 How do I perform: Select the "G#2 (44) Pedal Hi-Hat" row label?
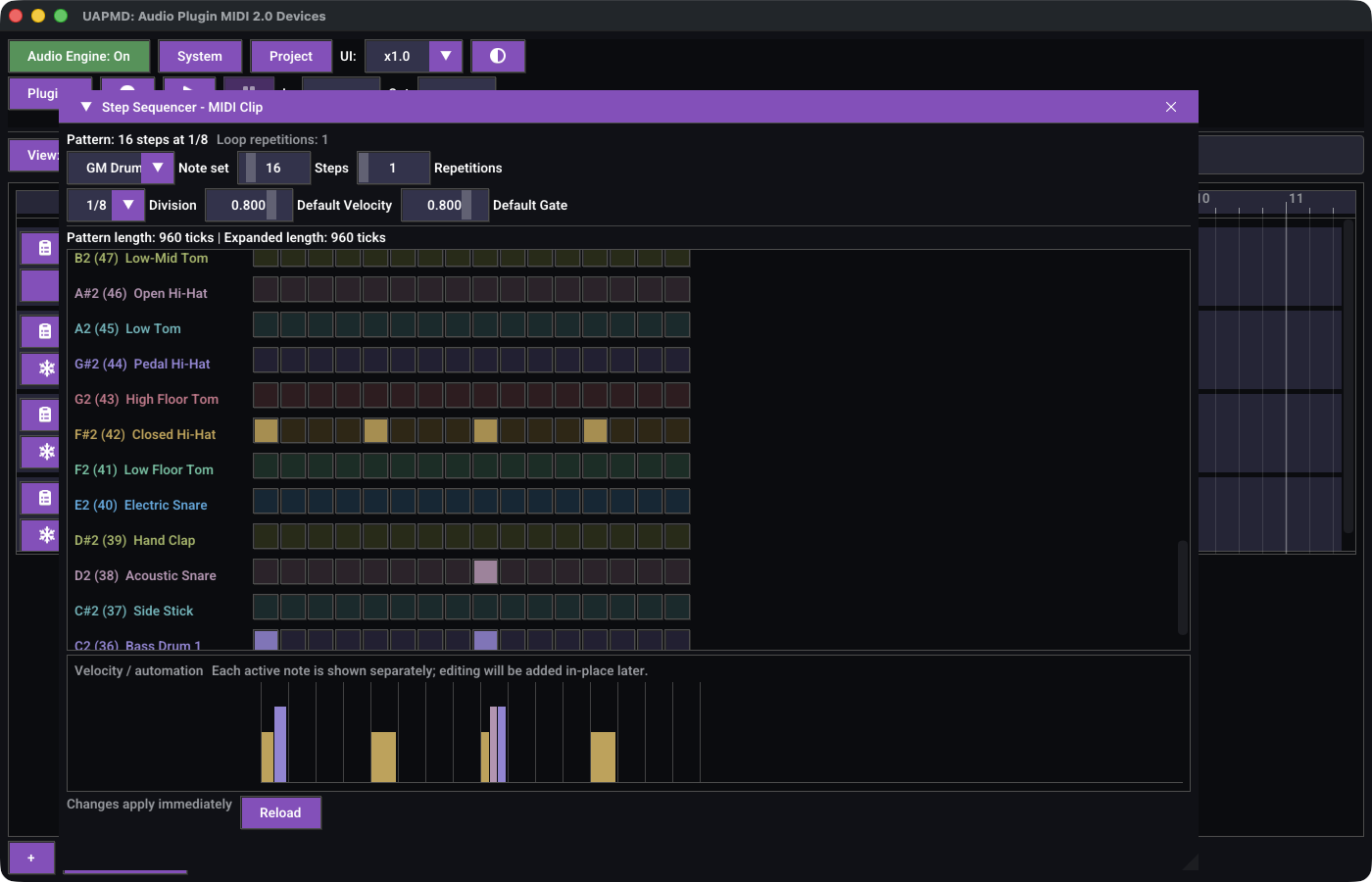[142, 364]
